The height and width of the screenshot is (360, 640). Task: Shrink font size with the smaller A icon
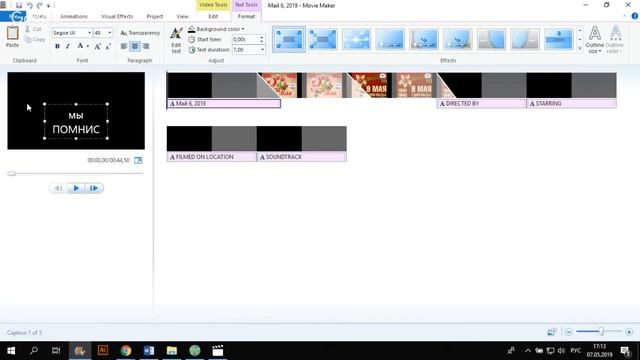[108, 47]
